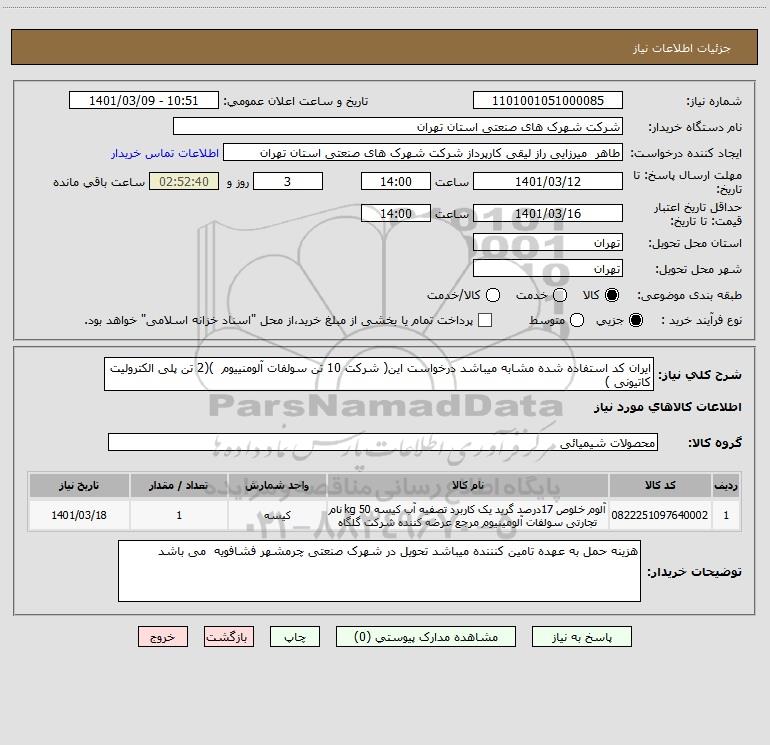Select the کالا/خدمت radio button
The height and width of the screenshot is (745, 770).
(x=493, y=295)
